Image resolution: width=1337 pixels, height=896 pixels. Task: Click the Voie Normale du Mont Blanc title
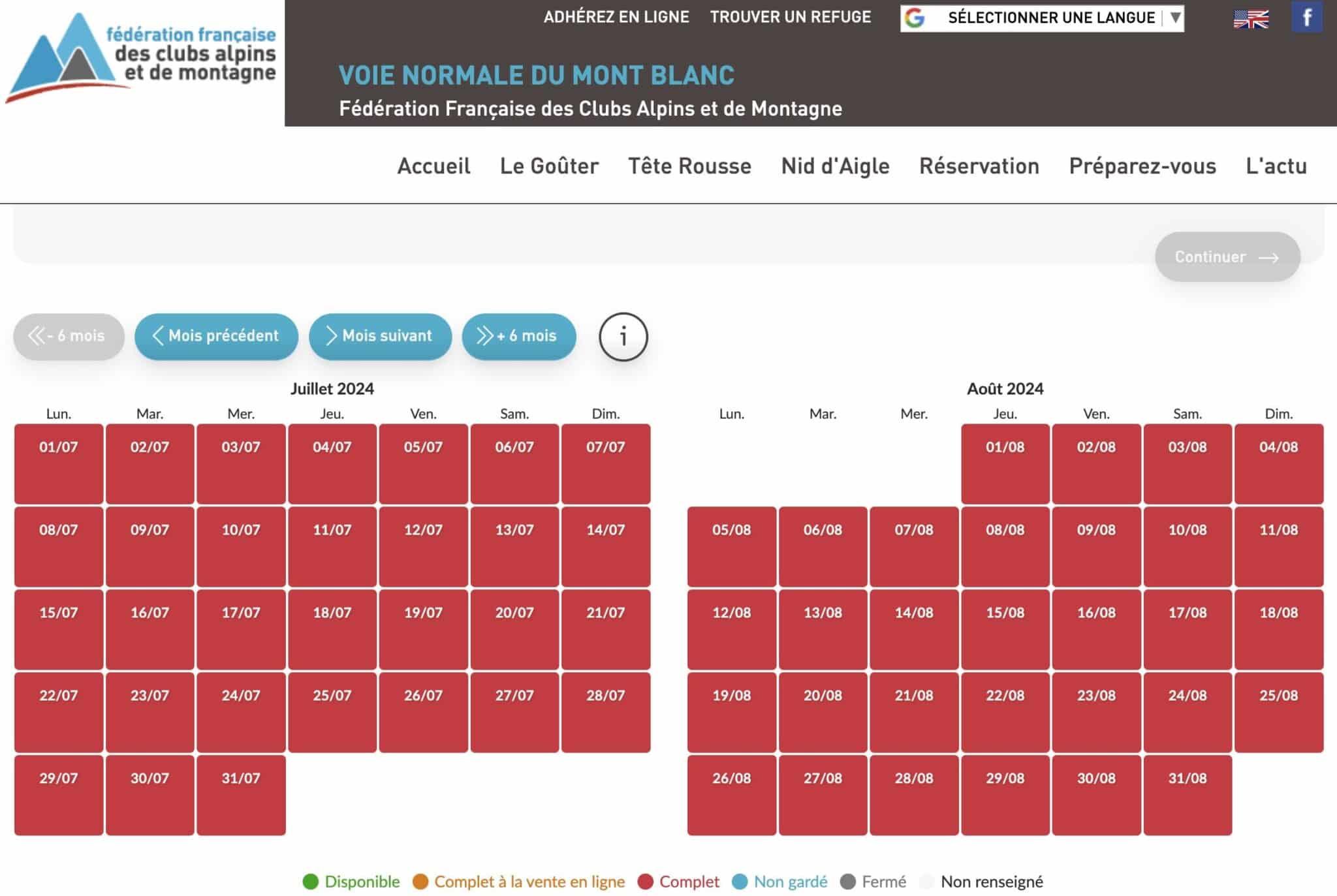[x=537, y=75]
